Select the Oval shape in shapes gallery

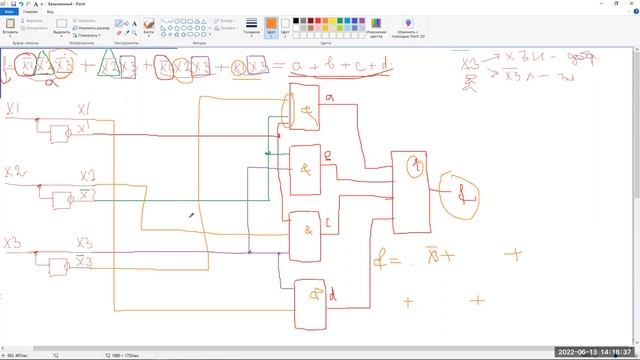(x=177, y=21)
